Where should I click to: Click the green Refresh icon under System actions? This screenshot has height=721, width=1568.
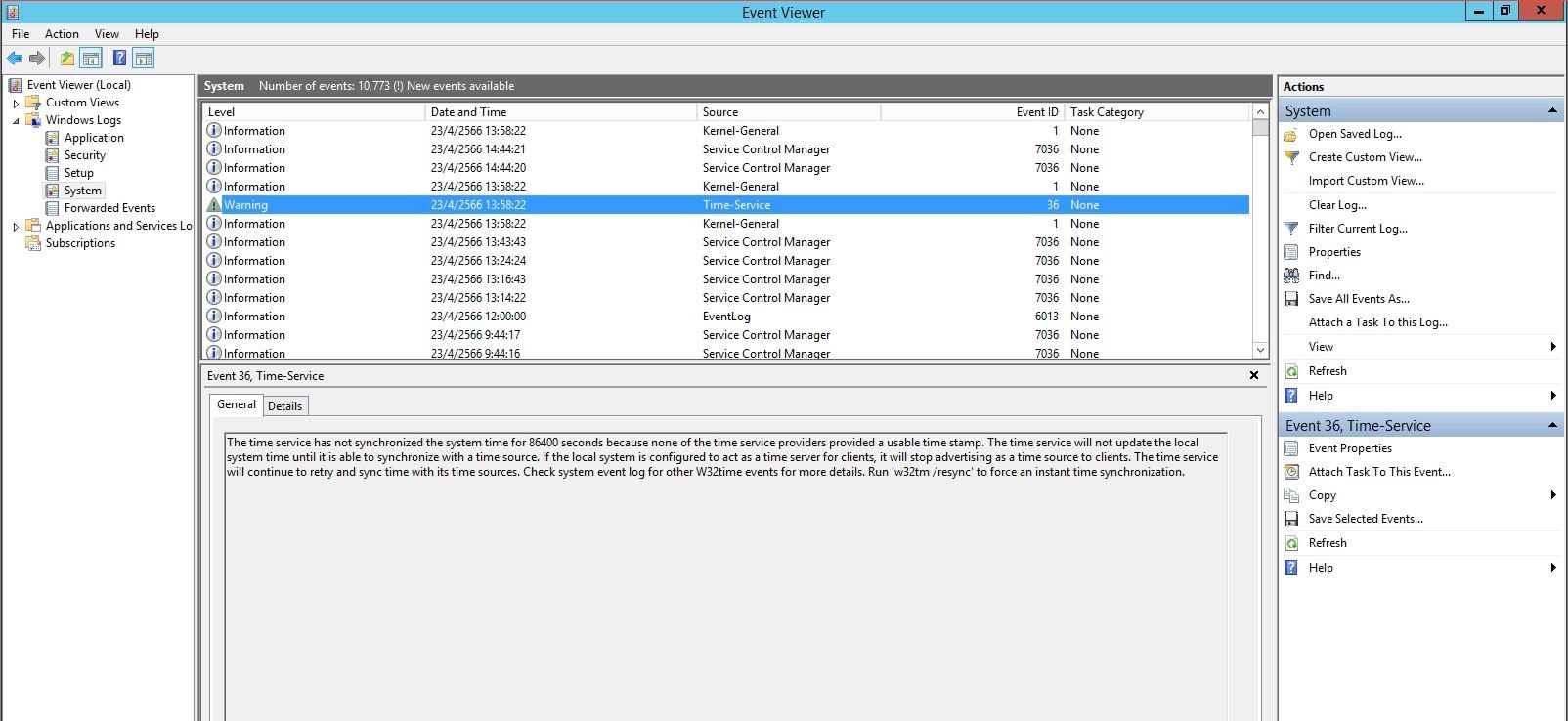point(1291,371)
